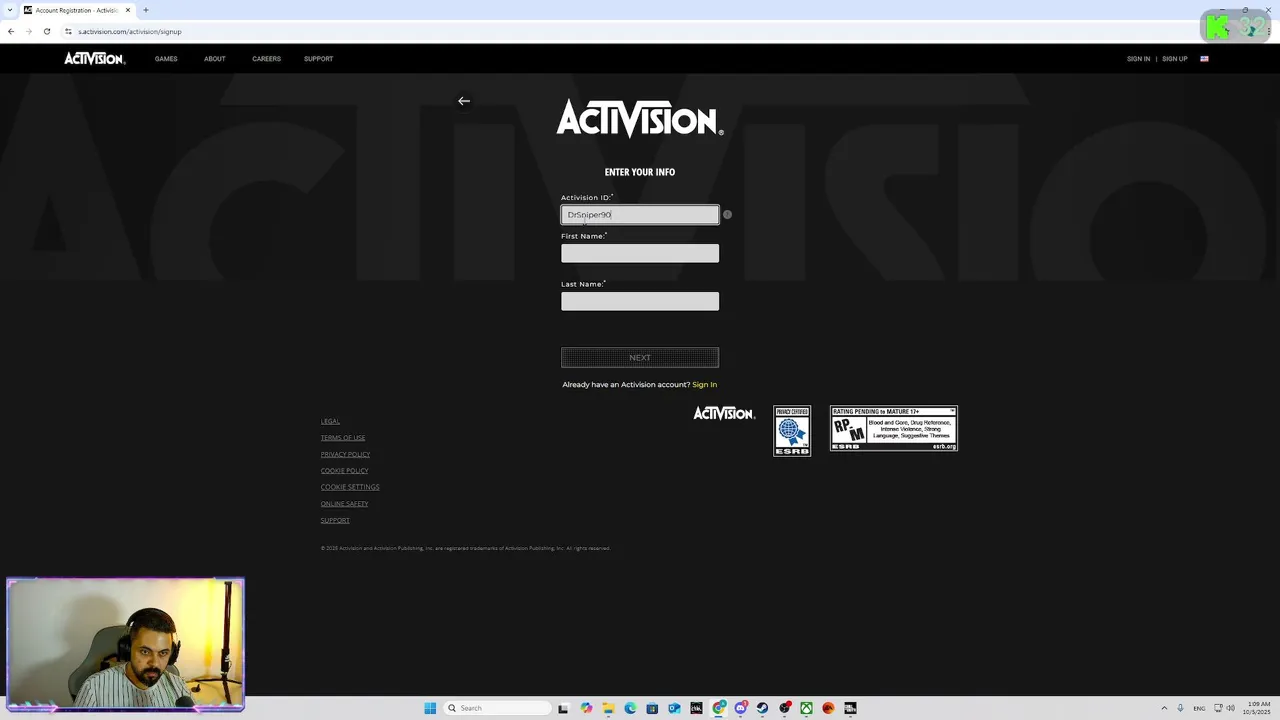This screenshot has width=1280, height=720.
Task: Open the tab search dropdown arrow
Action: pyautogui.click(x=10, y=10)
